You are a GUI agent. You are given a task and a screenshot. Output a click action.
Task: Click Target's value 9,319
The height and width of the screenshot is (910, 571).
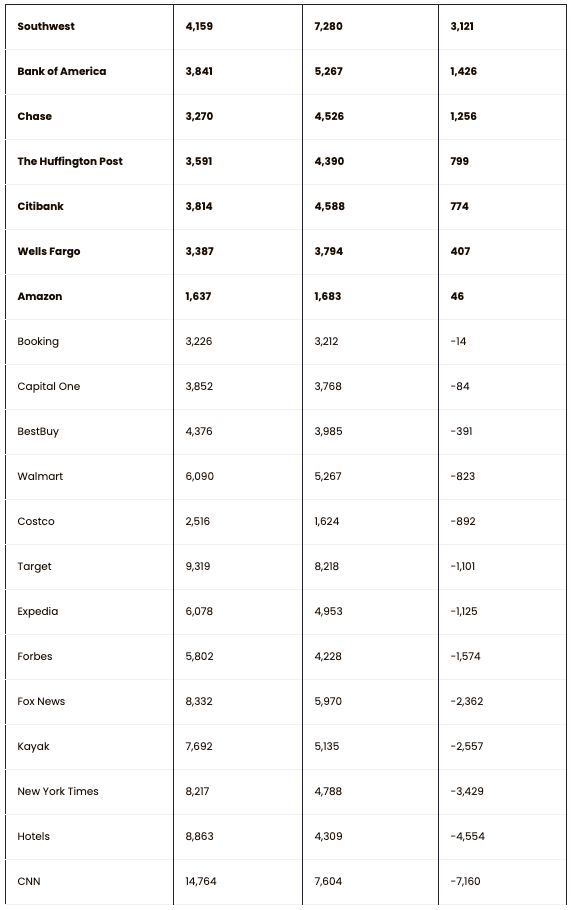point(198,566)
